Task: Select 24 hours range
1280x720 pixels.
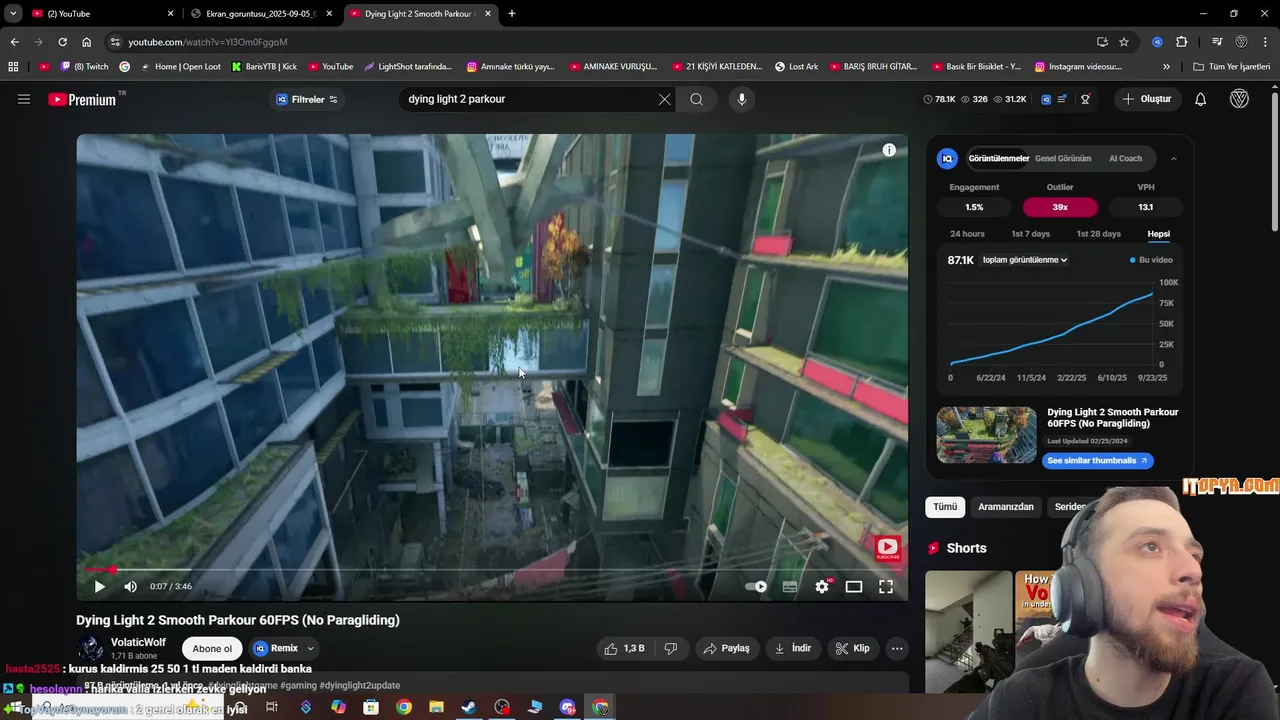Action: (x=967, y=234)
